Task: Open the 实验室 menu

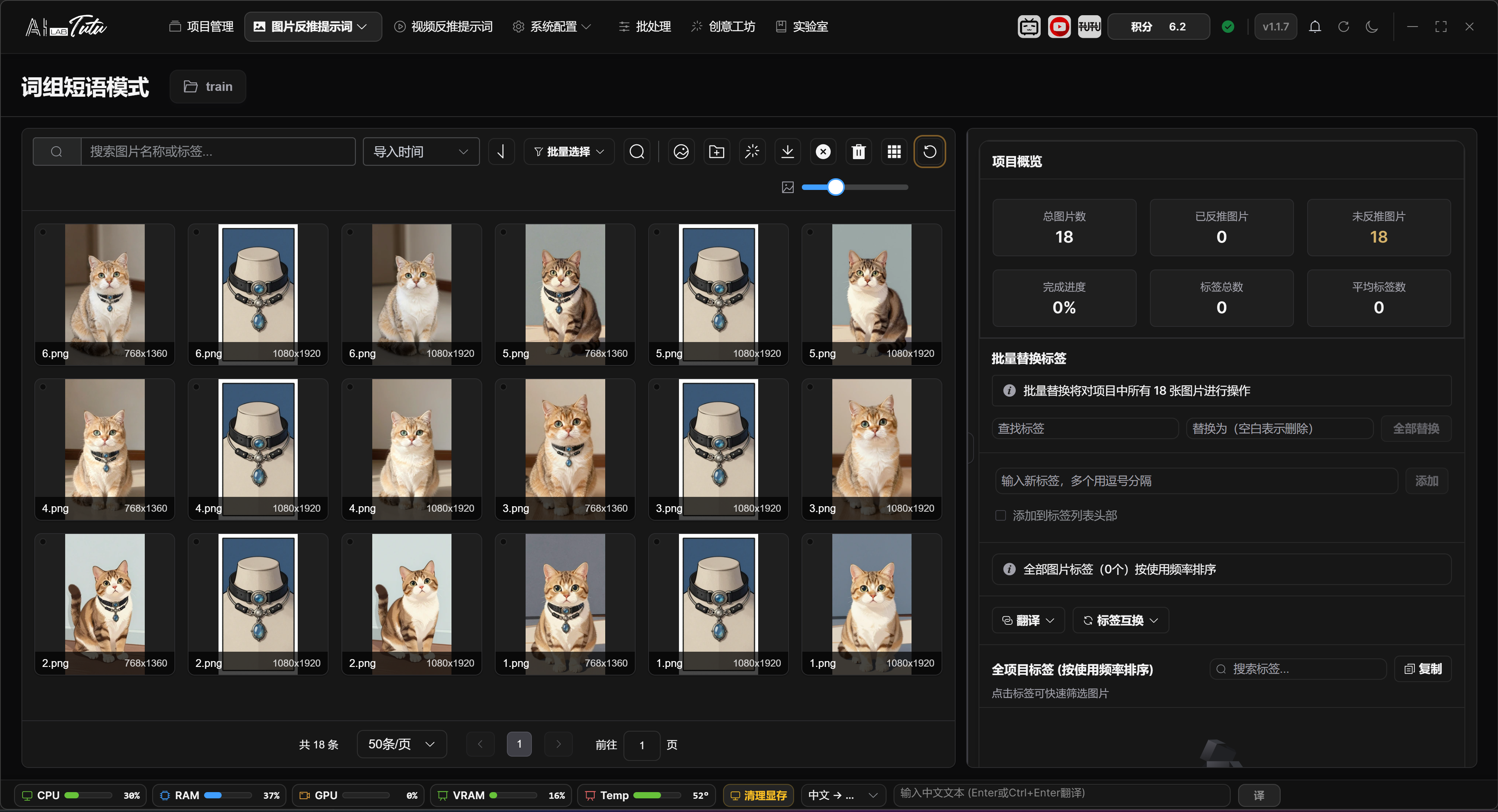Action: coord(802,27)
